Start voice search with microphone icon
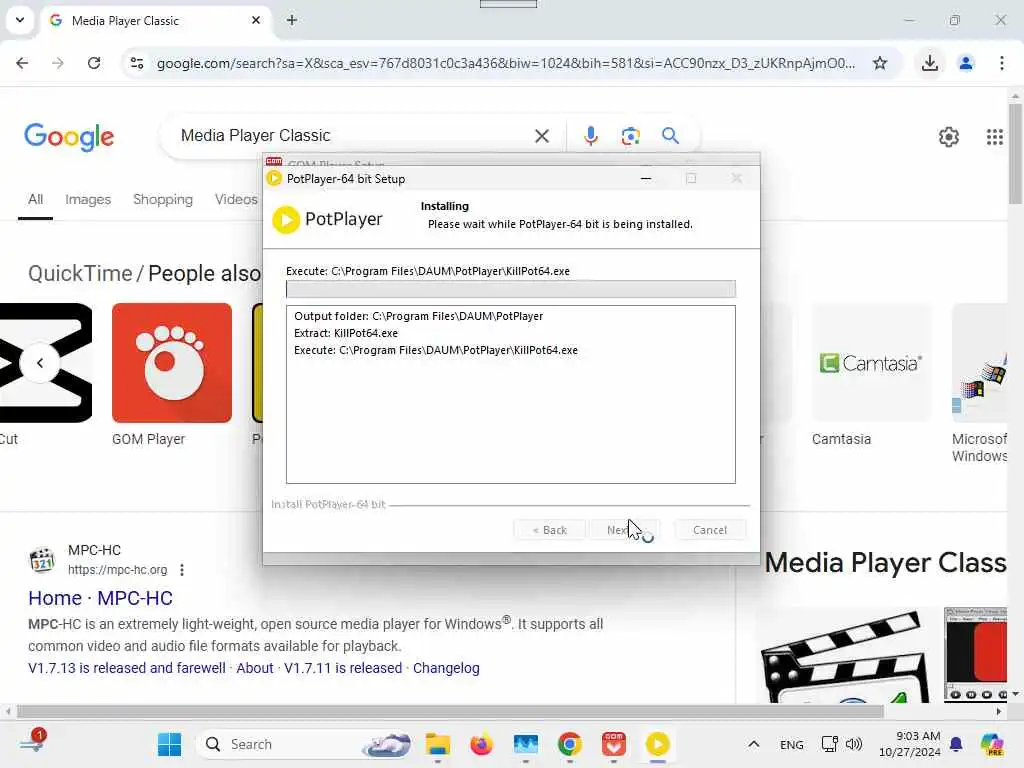 590,136
